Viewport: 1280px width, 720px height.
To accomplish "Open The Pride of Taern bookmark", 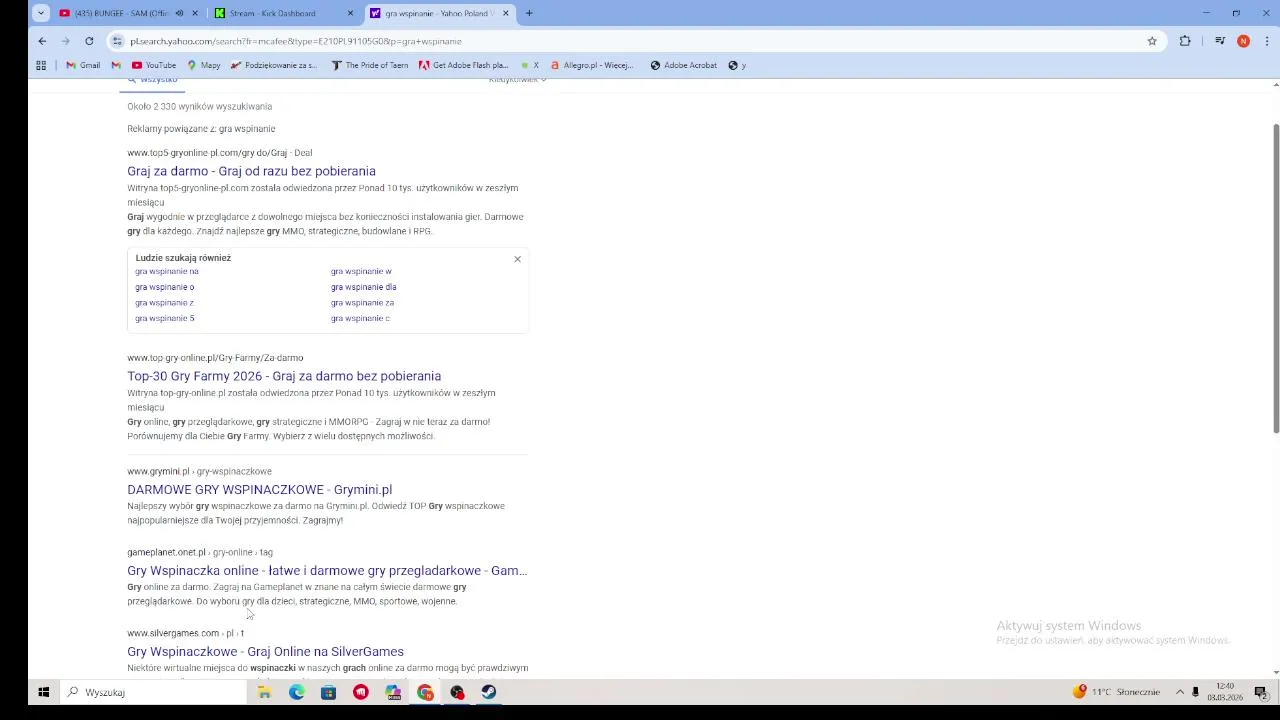I will (369, 65).
